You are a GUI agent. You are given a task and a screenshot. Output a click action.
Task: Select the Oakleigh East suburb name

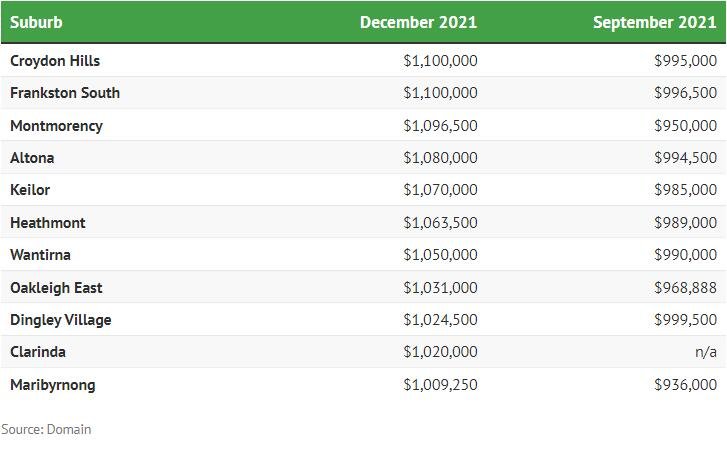[x=56, y=287]
